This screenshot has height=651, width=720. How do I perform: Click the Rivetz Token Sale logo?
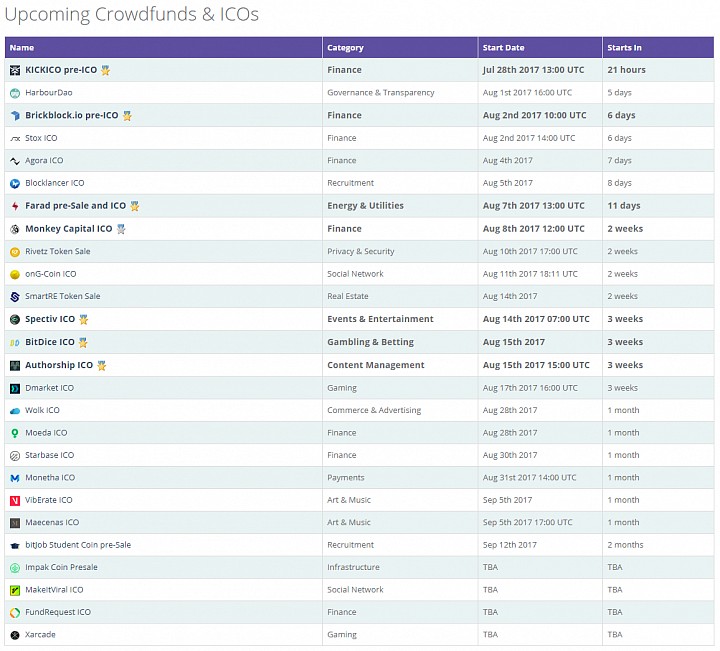(x=15, y=252)
